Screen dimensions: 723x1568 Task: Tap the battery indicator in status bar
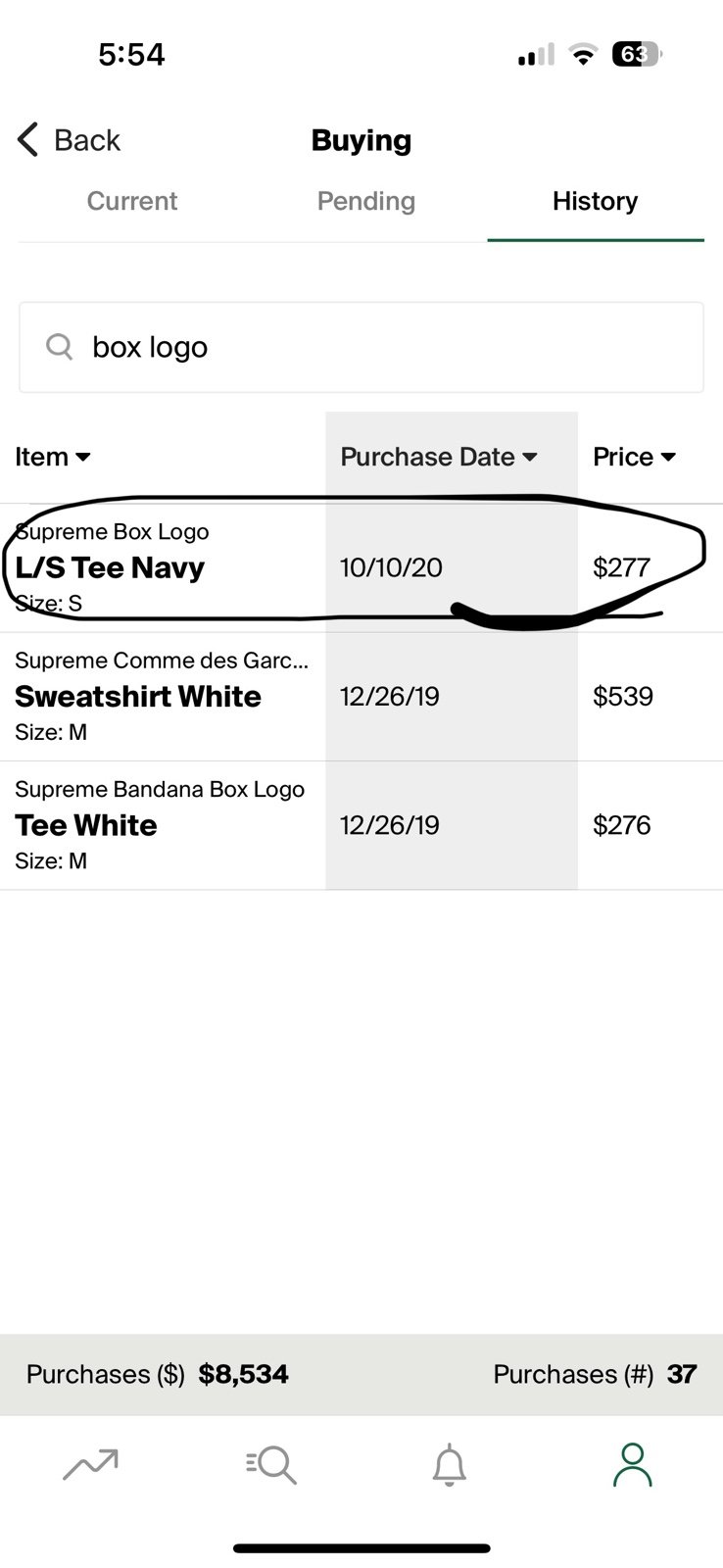pos(637,55)
